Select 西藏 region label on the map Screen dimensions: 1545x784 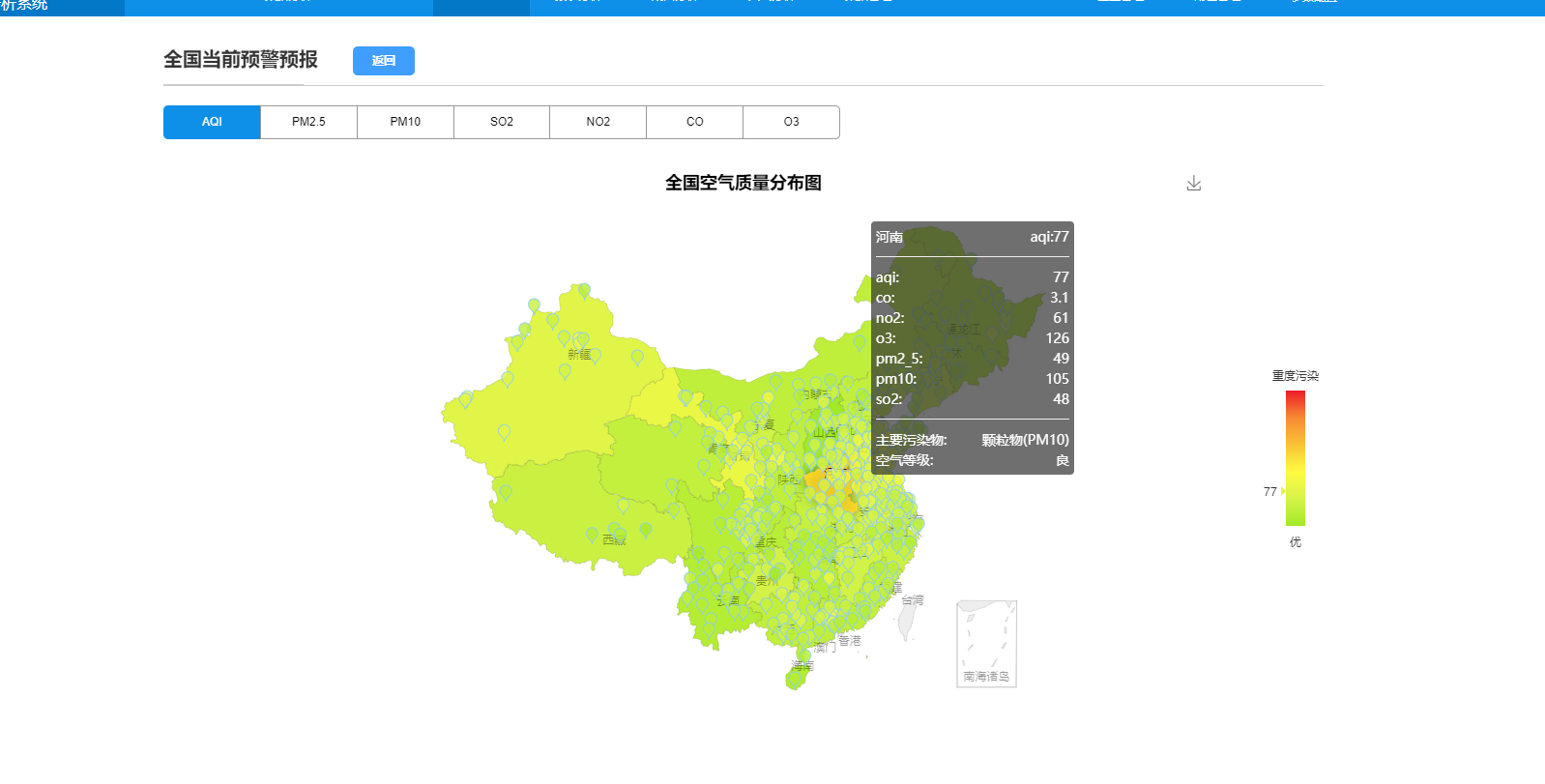(614, 539)
